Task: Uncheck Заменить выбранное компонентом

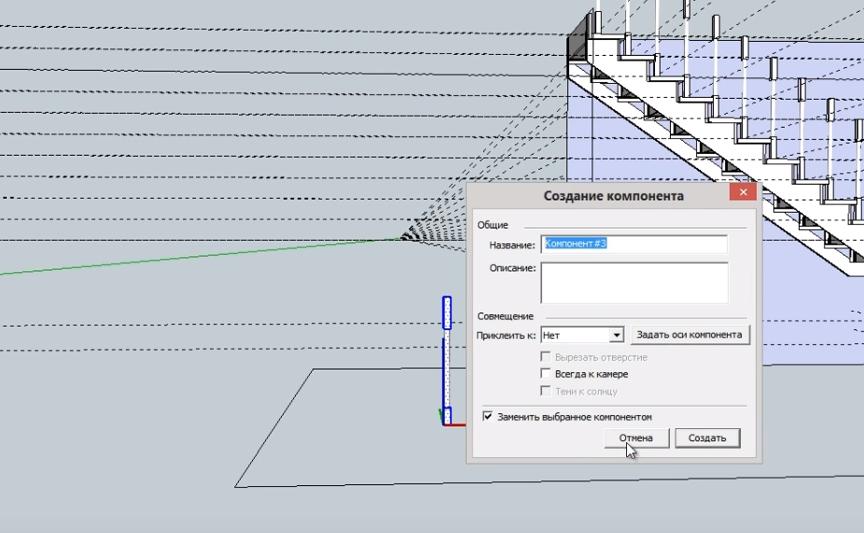Action: pyautogui.click(x=487, y=416)
